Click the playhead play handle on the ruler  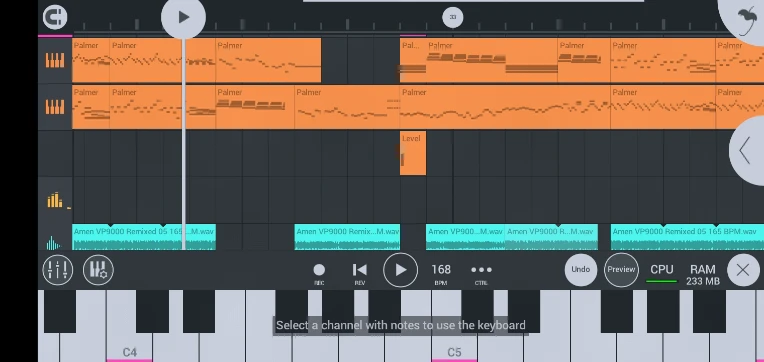pos(183,18)
